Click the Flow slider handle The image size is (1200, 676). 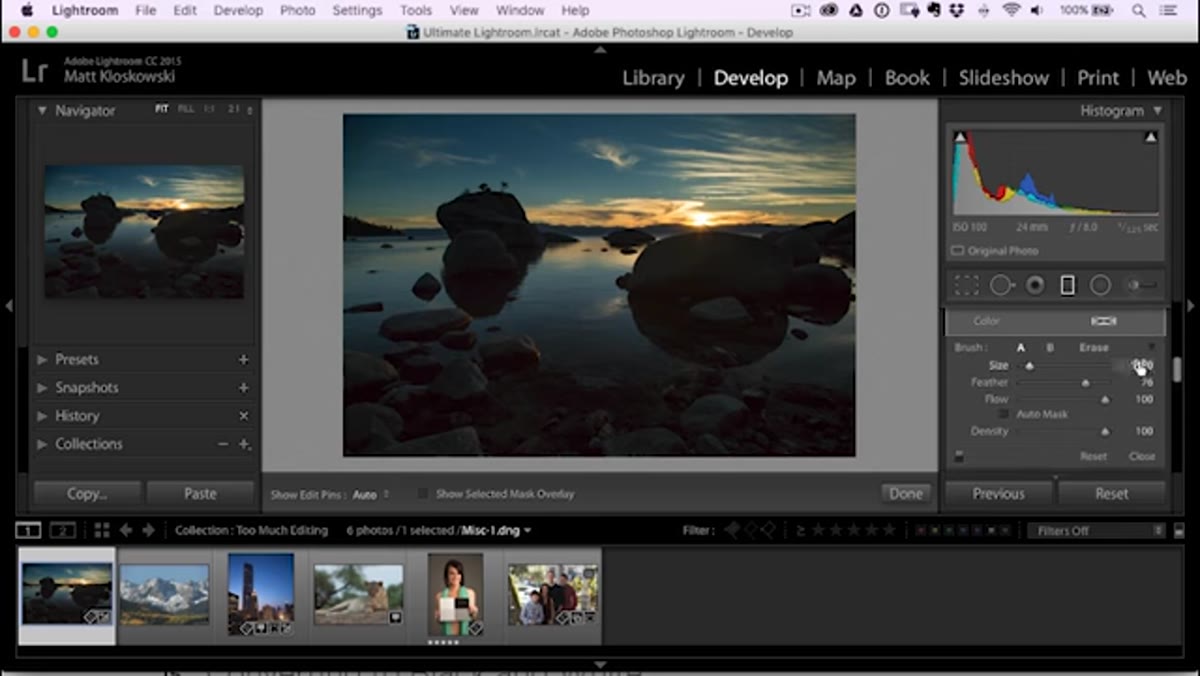pos(1105,400)
